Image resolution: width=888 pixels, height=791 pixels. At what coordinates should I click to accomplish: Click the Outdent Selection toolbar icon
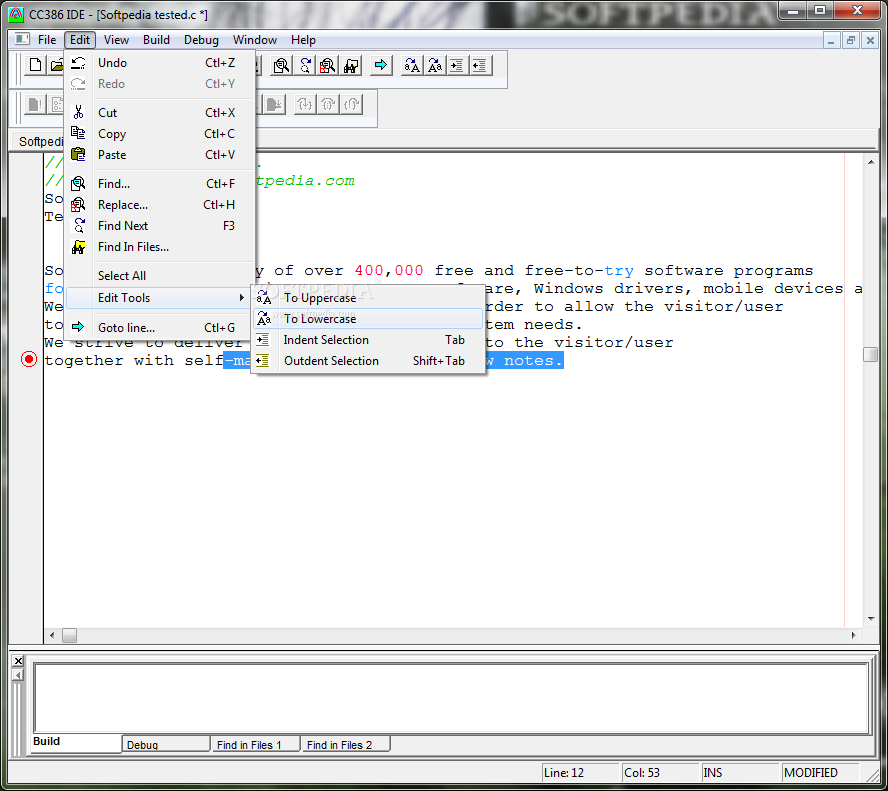pos(480,66)
